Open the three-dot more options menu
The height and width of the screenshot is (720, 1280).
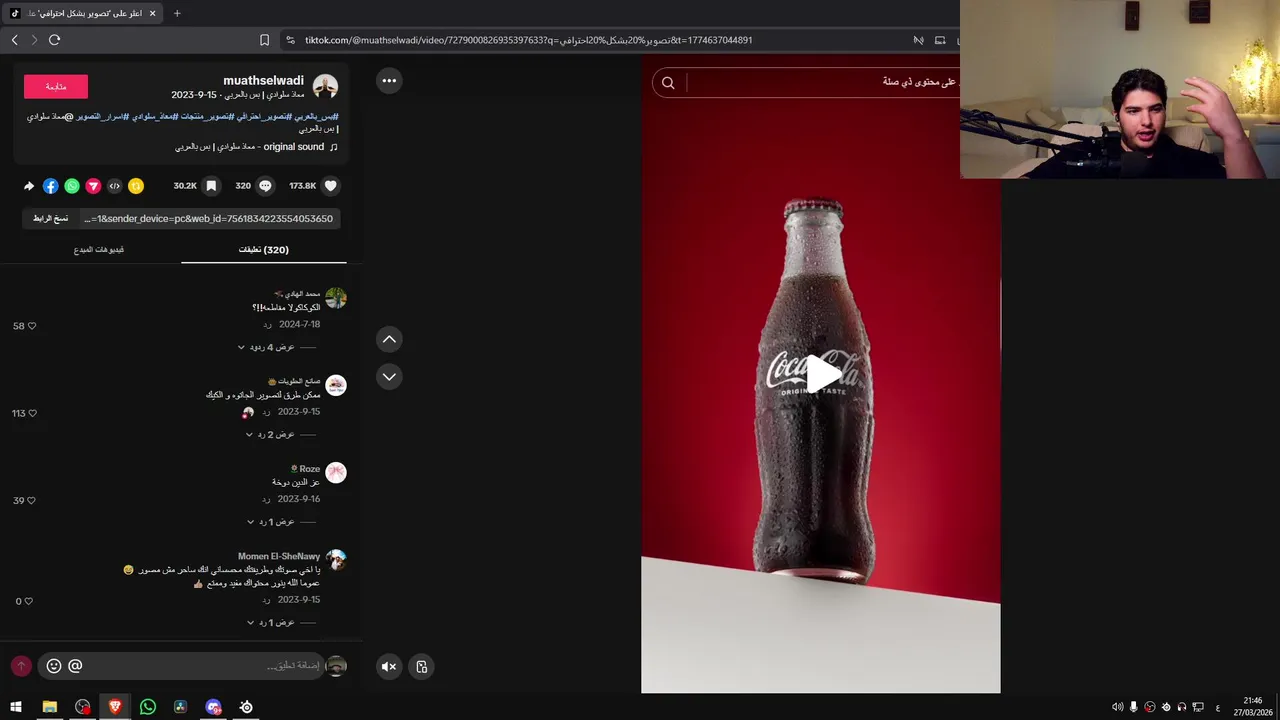389,81
